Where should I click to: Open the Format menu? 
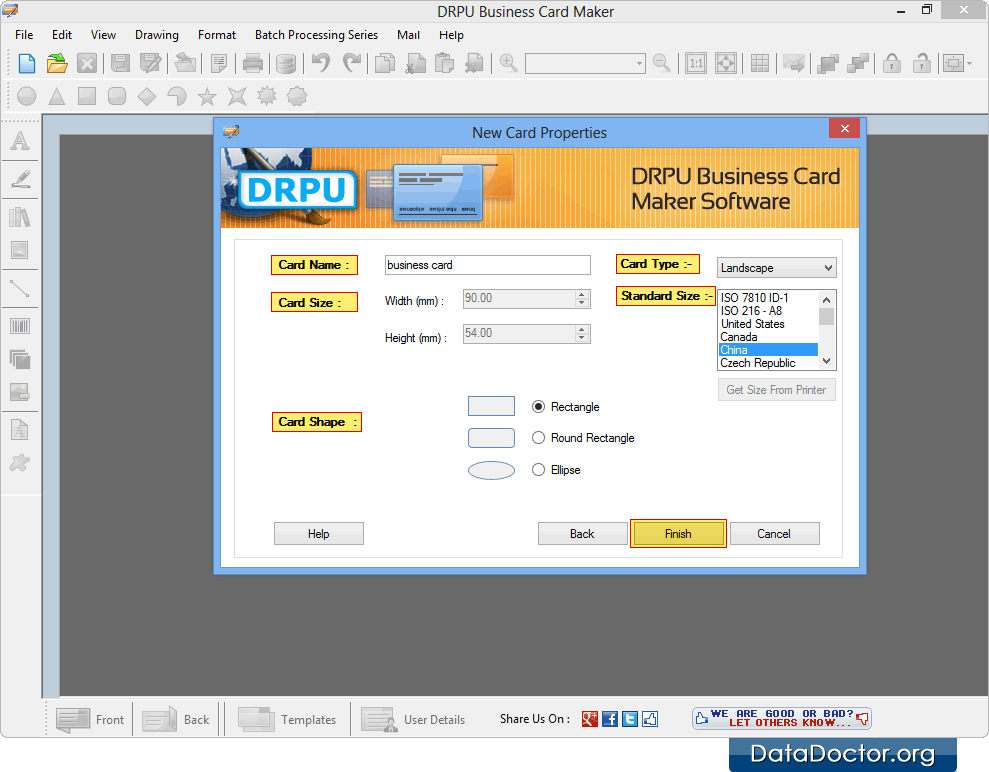[217, 35]
